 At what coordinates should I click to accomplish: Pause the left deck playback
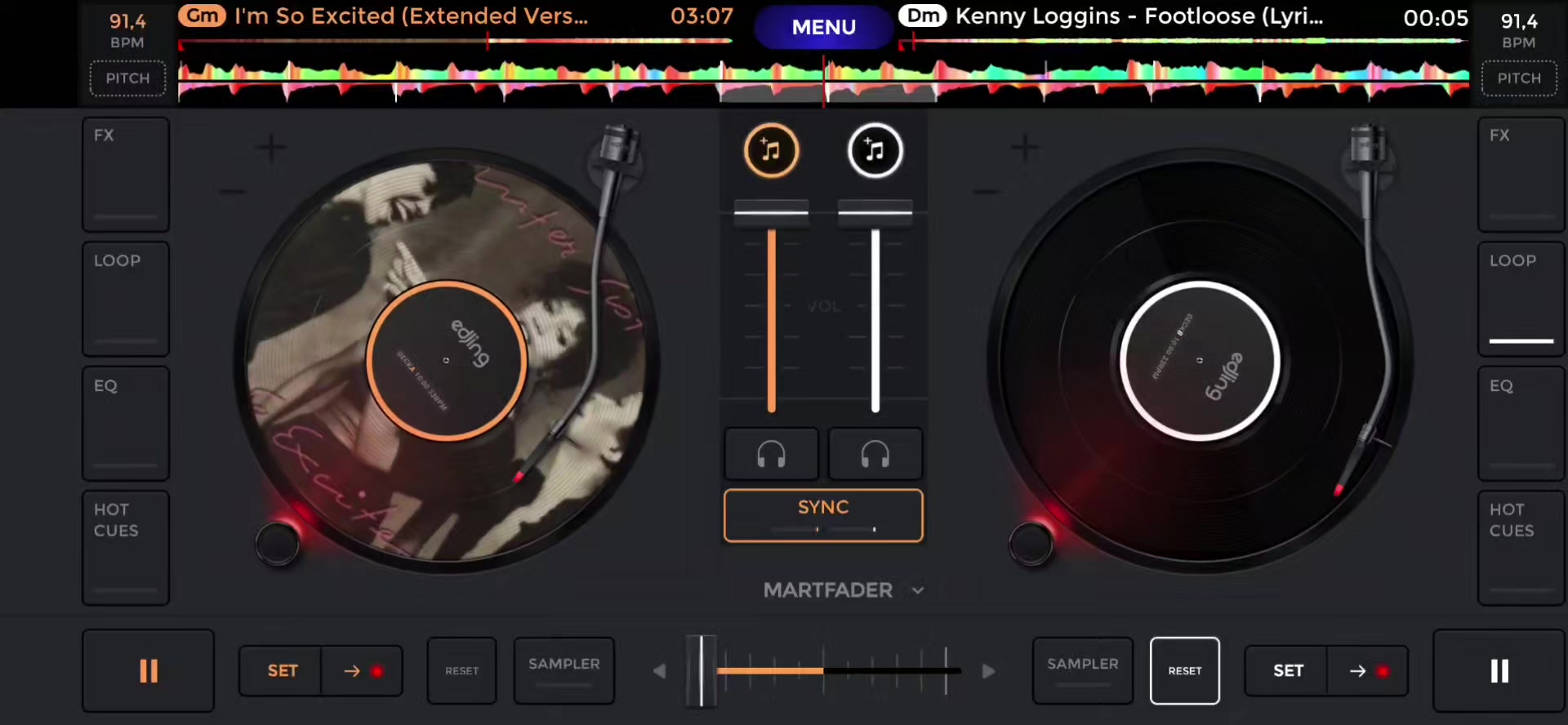pyautogui.click(x=149, y=671)
